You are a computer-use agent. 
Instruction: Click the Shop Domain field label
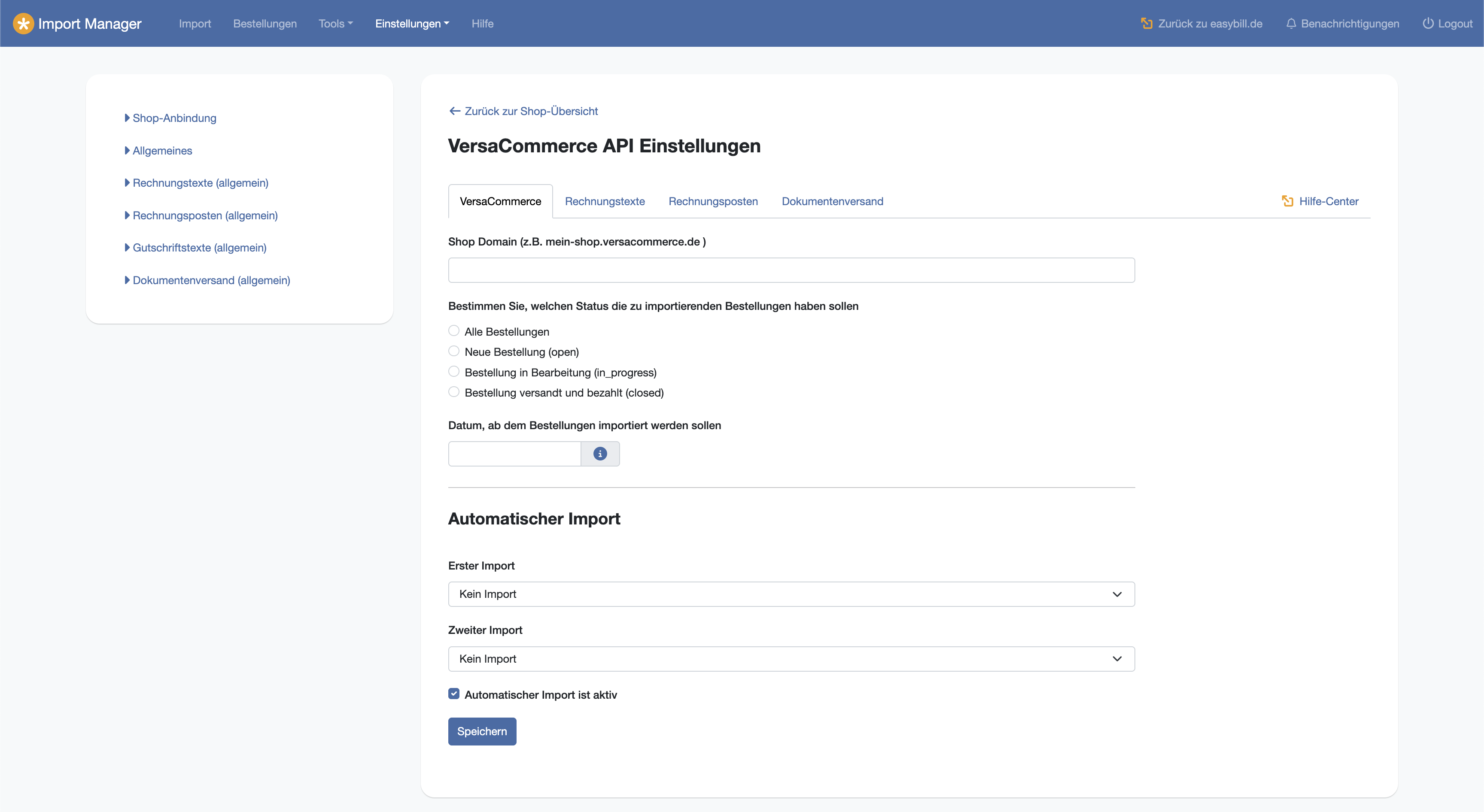pos(577,242)
